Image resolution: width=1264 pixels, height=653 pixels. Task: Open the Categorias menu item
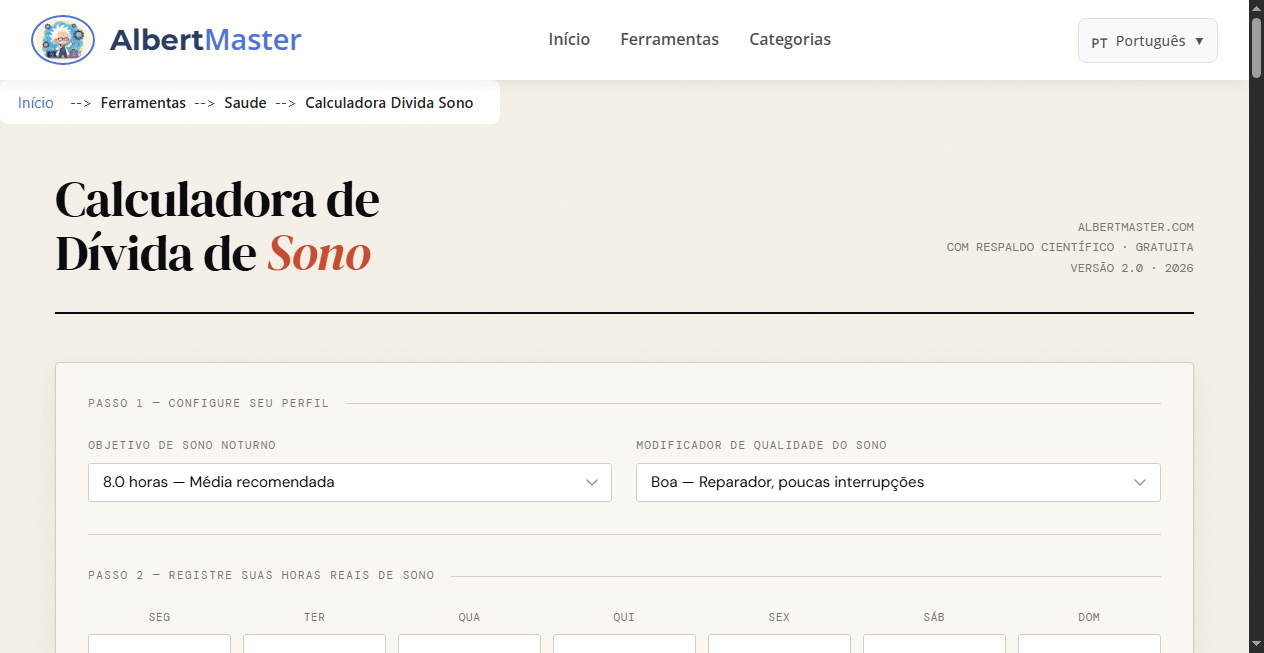(789, 39)
